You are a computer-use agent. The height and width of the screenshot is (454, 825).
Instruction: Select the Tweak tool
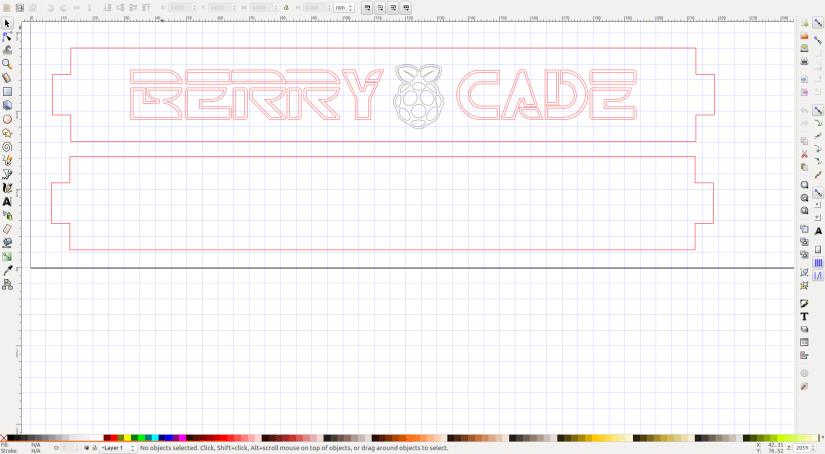[7, 51]
